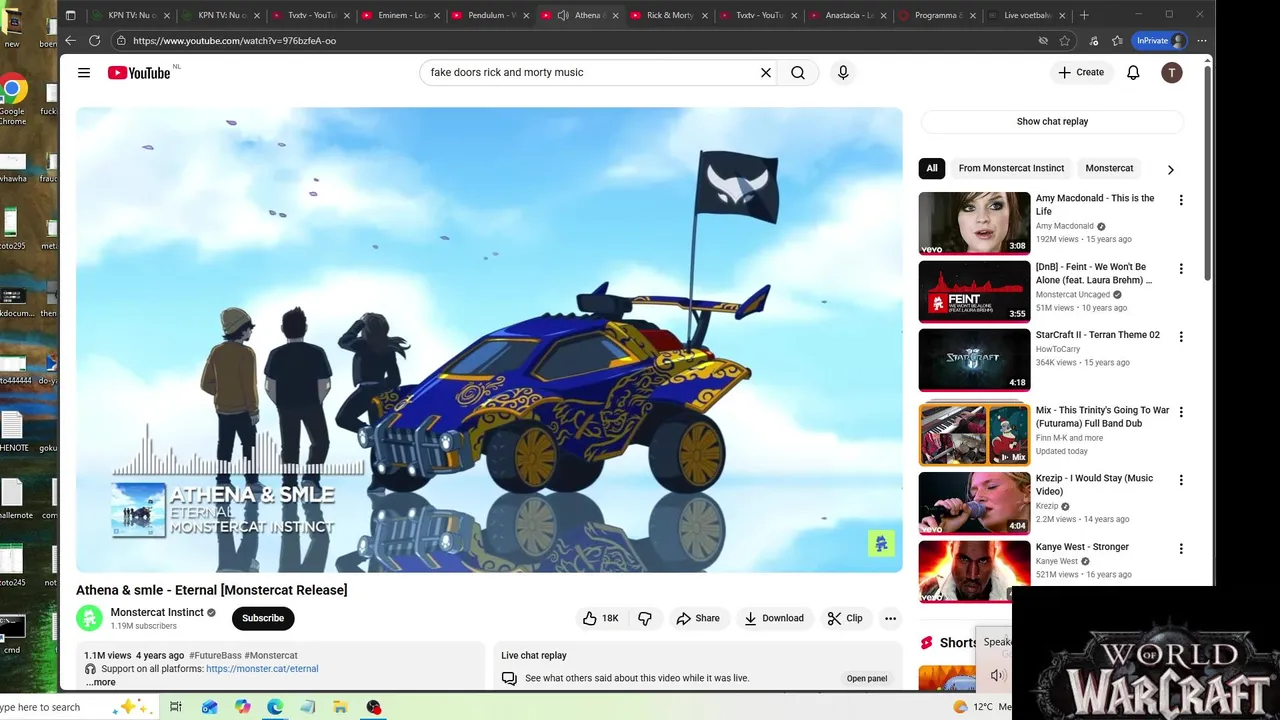Open options for Kanye West Stronger

pyautogui.click(x=1181, y=549)
